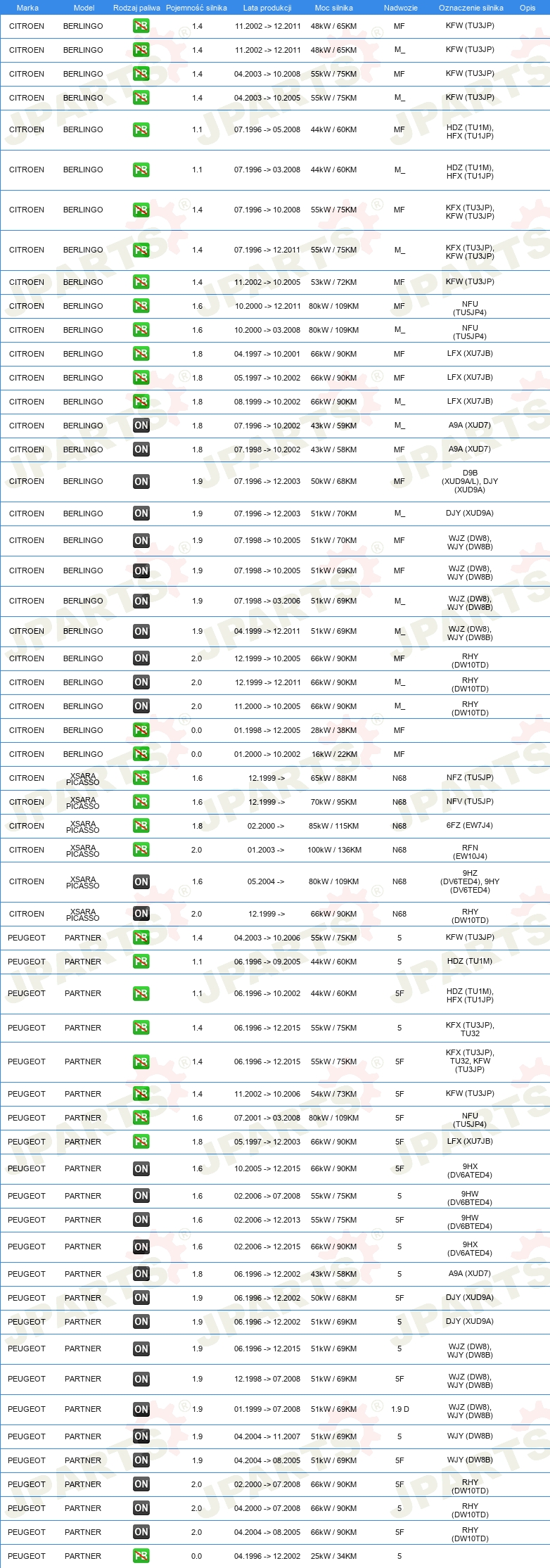Click diesel ON icon in Berlingo 43kW/58KM row

(x=141, y=450)
